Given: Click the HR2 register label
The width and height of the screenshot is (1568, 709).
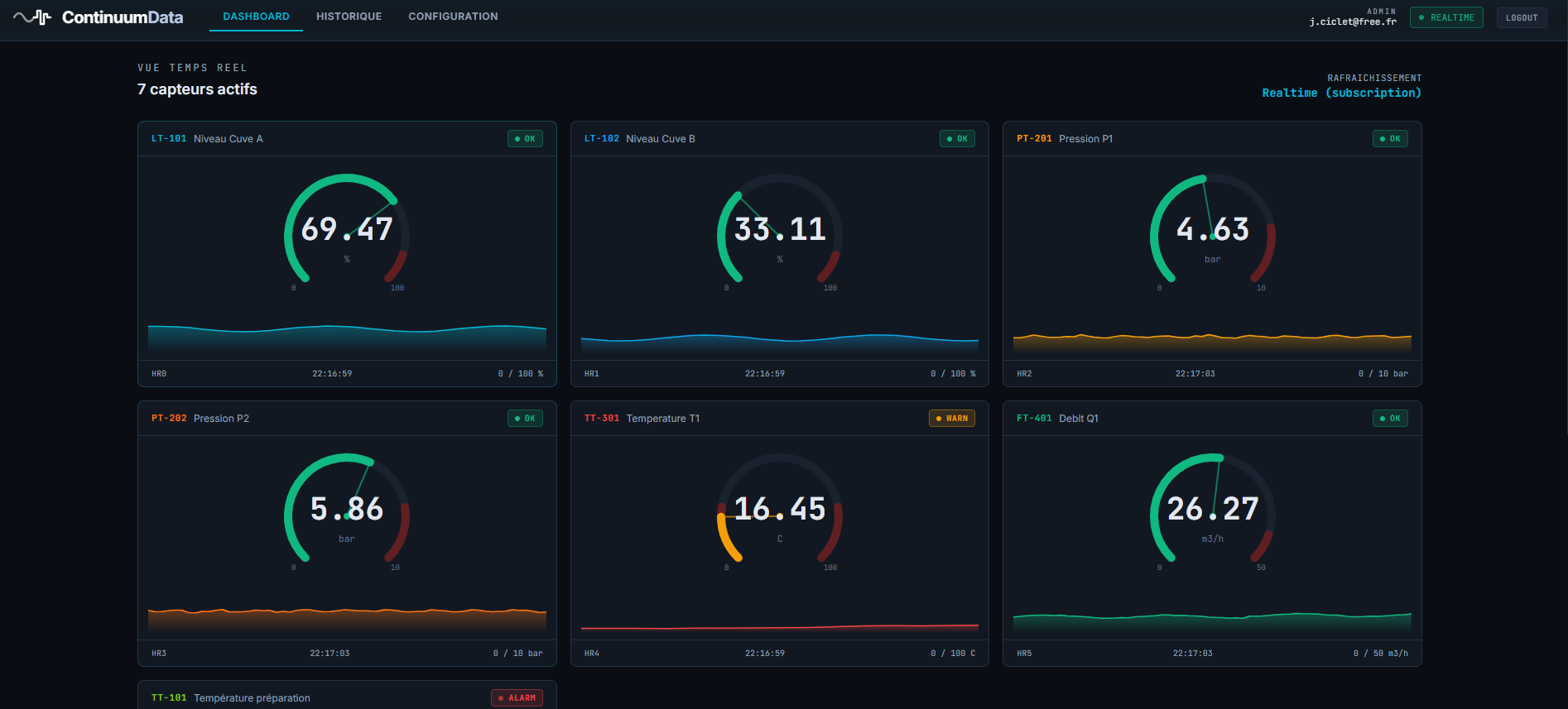Looking at the screenshot, I should coord(1024,374).
